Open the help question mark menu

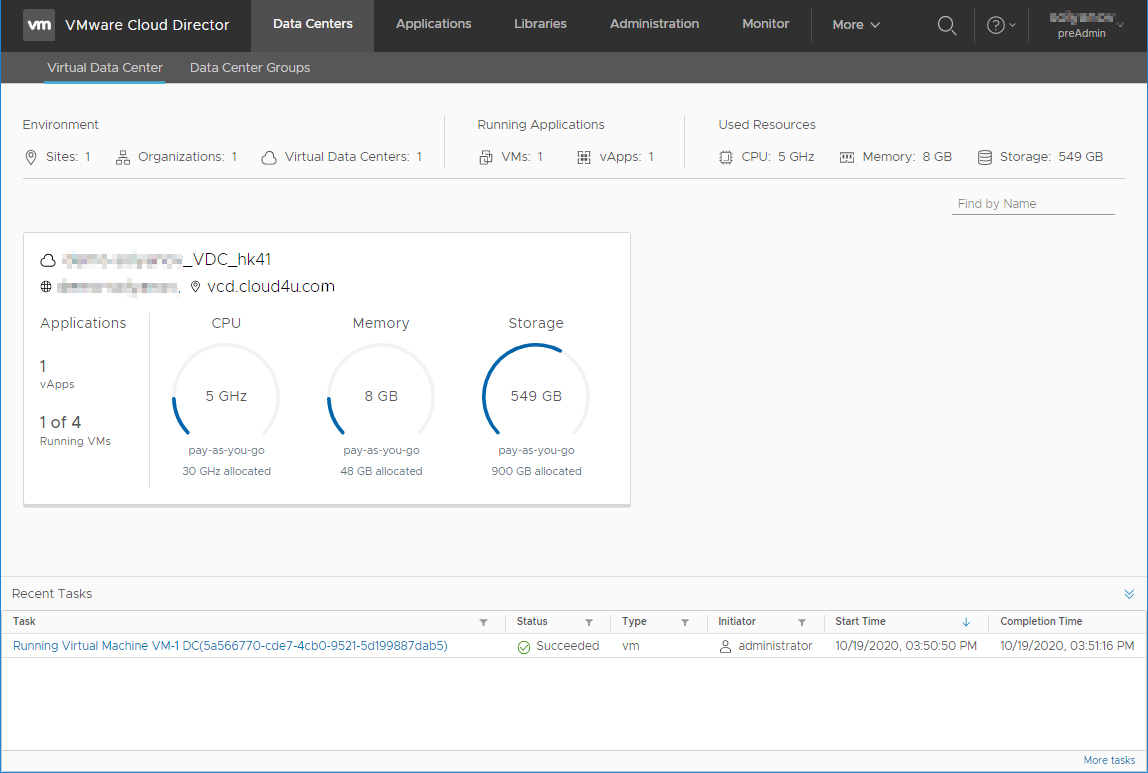point(1001,26)
